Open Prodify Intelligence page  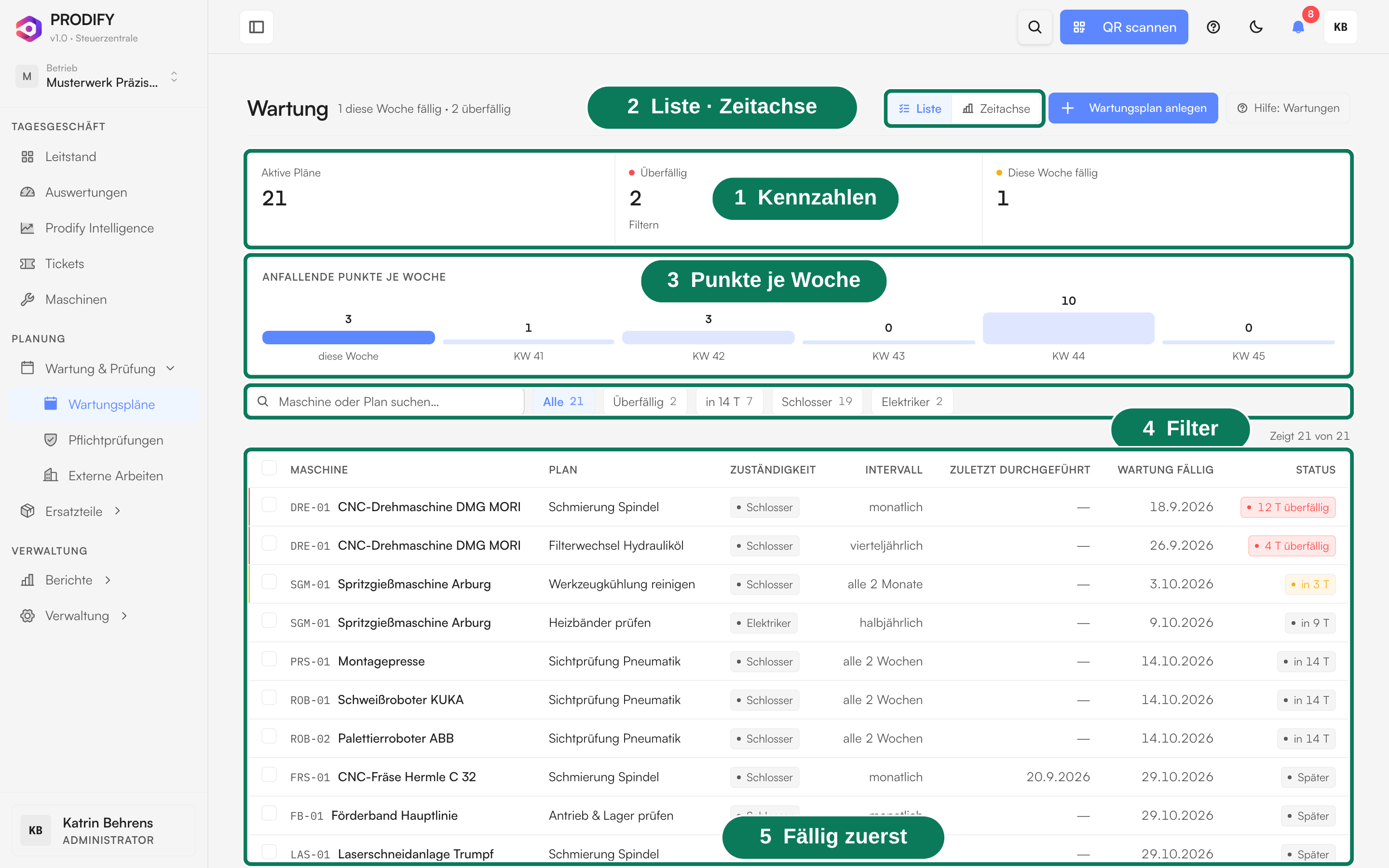(x=103, y=228)
